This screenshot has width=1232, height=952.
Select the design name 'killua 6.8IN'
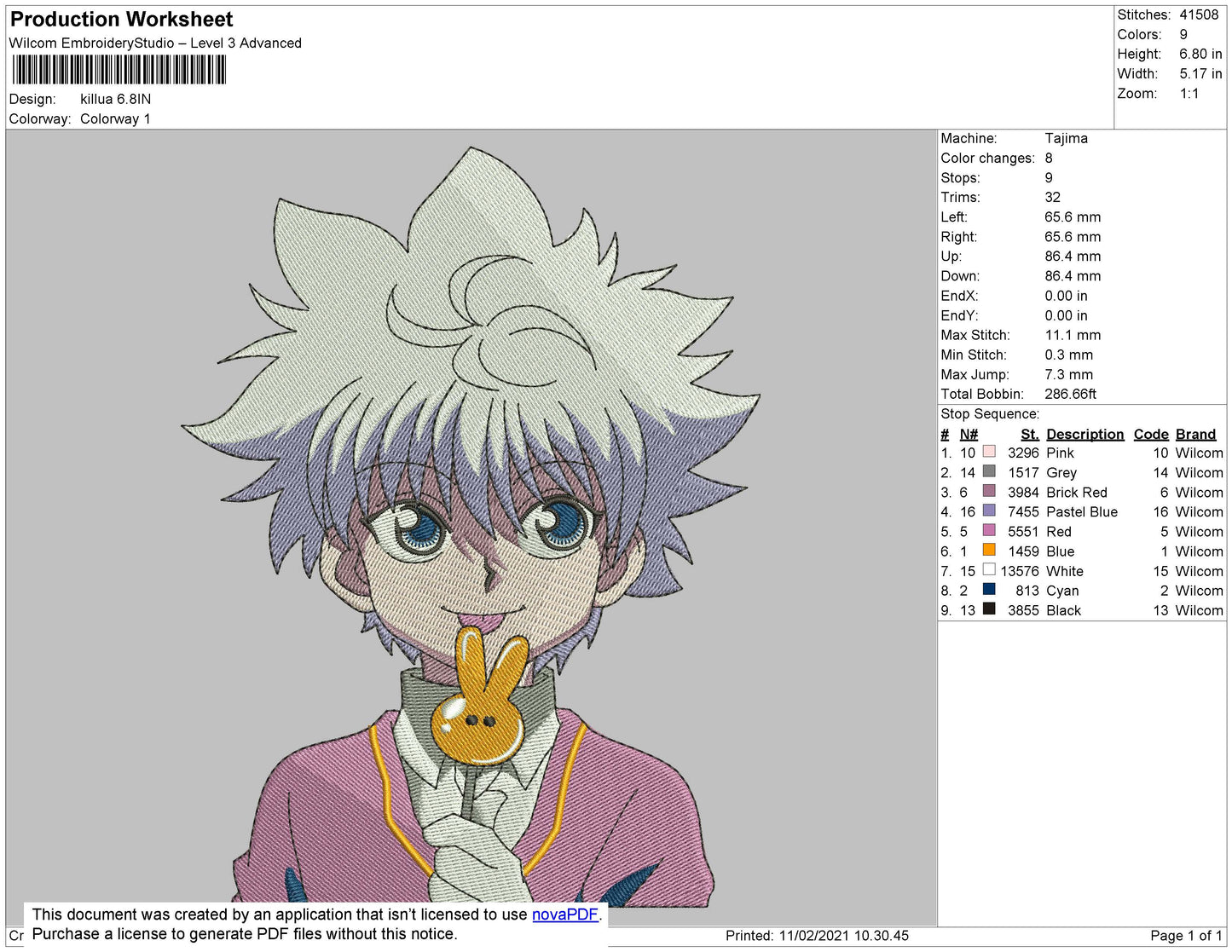click(115, 99)
